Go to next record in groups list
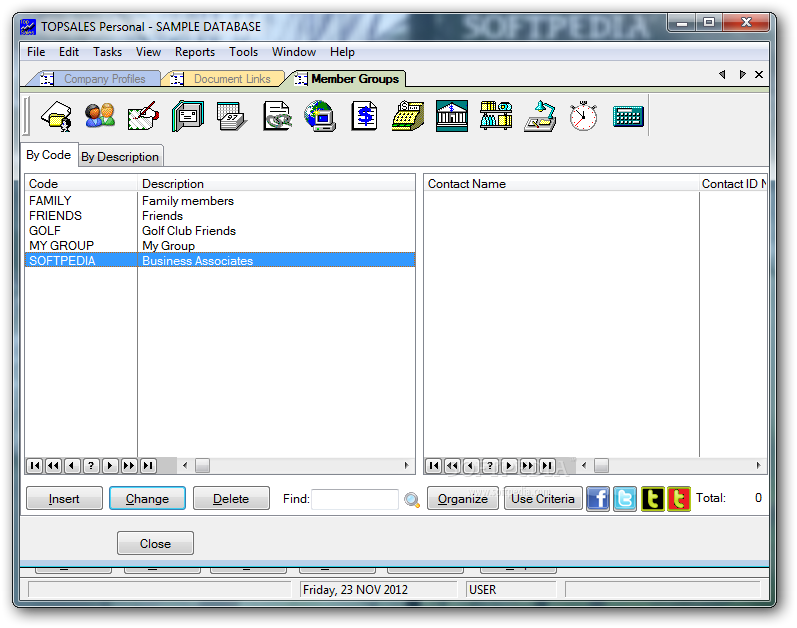 pyautogui.click(x=110, y=465)
